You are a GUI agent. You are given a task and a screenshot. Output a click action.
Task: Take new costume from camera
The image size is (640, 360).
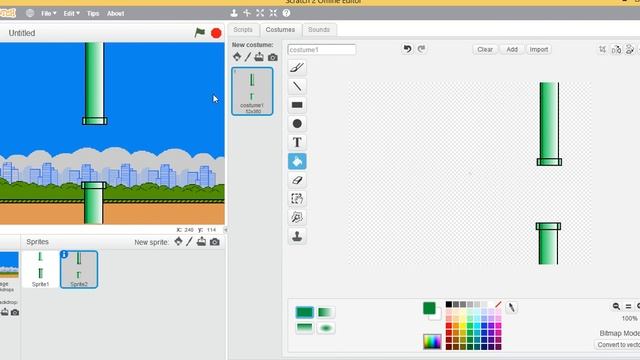coord(273,57)
